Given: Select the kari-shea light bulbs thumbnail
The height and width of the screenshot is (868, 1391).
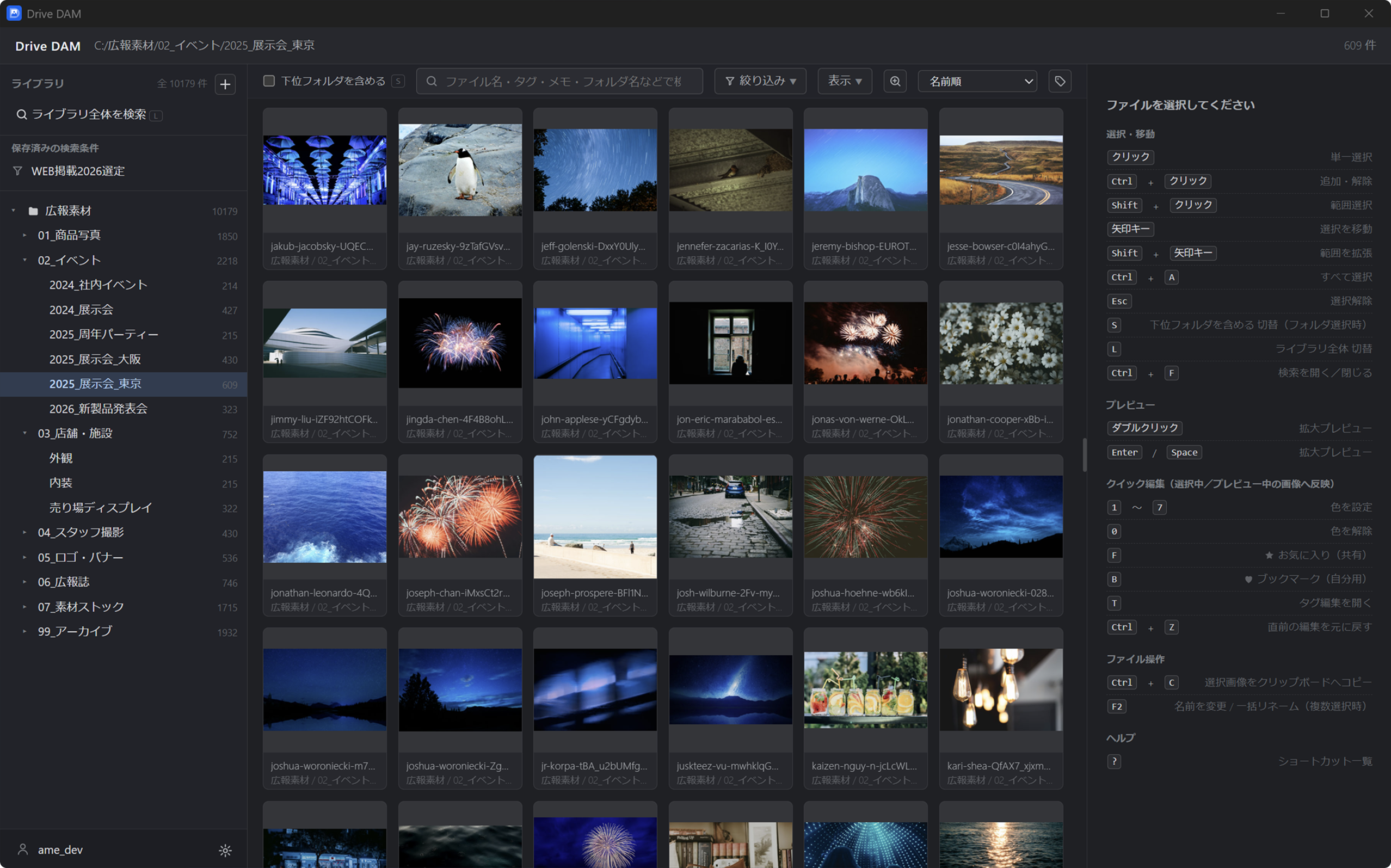Looking at the screenshot, I should pos(1001,690).
